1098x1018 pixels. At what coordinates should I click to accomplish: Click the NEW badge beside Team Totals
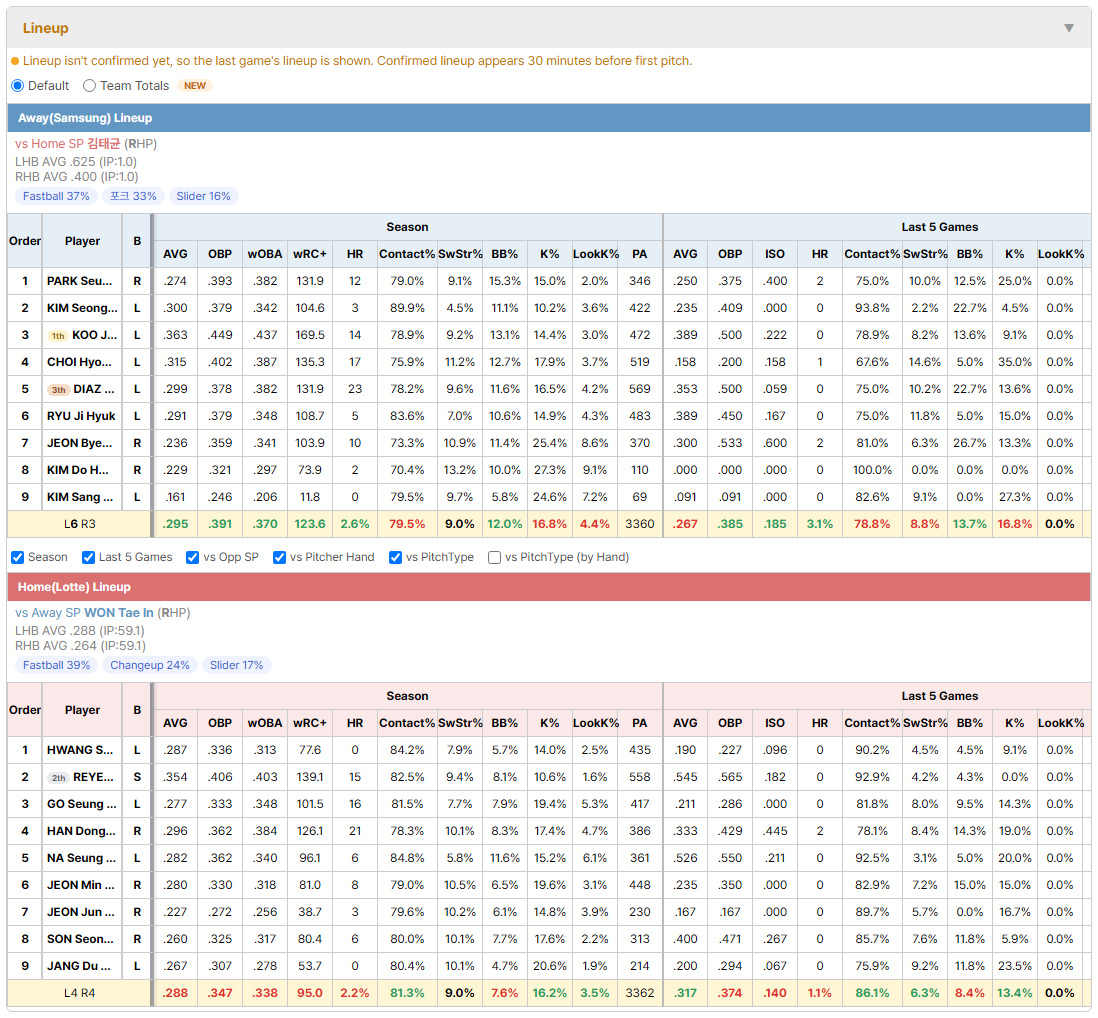195,85
